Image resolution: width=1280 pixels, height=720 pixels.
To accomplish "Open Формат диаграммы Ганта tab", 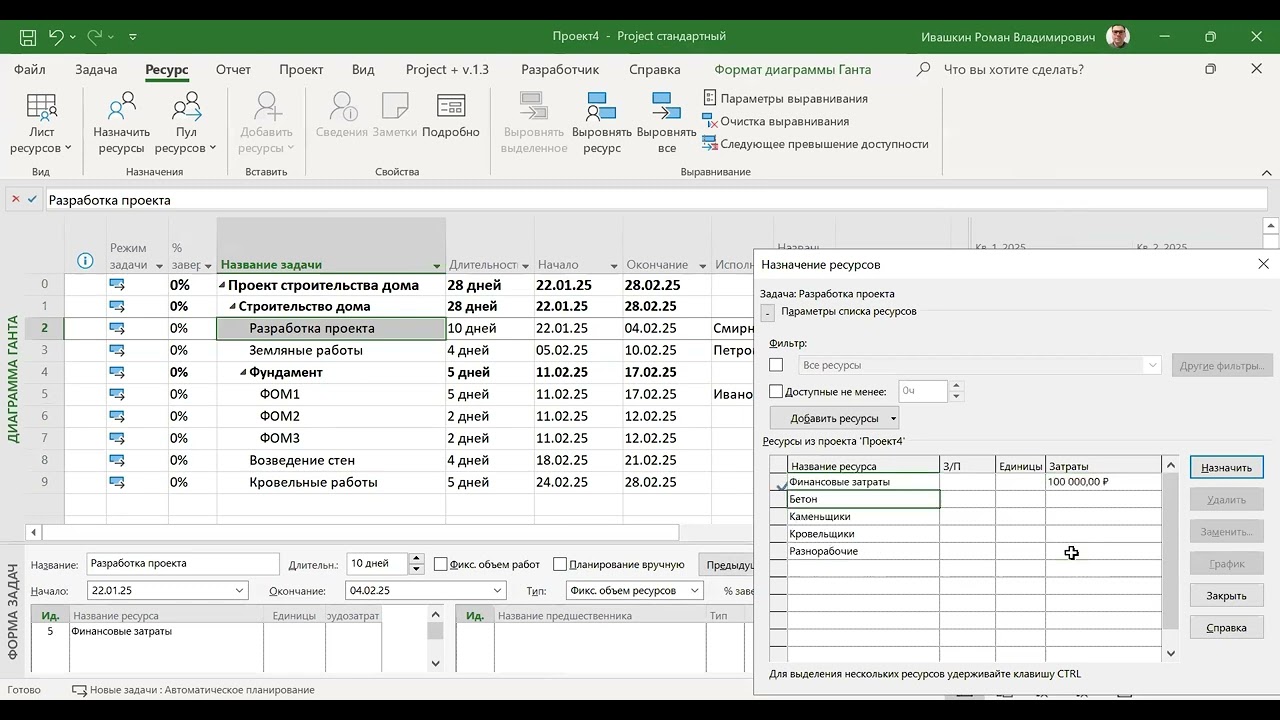I will (x=792, y=70).
